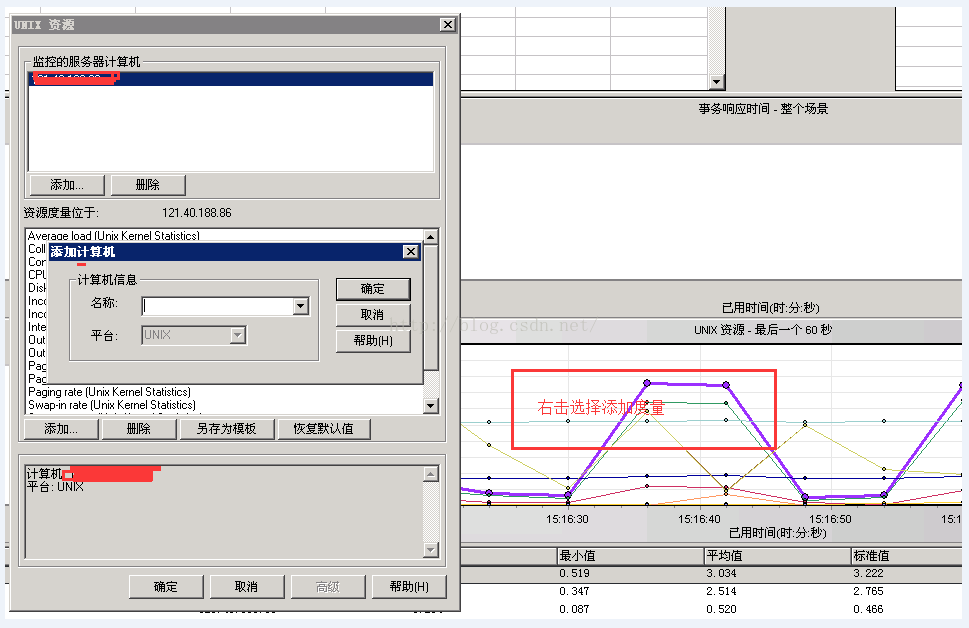Viewport: 969px width, 628px height.
Task: Select Average load (Unix Kernel Statistics) entry
Action: coord(114,236)
